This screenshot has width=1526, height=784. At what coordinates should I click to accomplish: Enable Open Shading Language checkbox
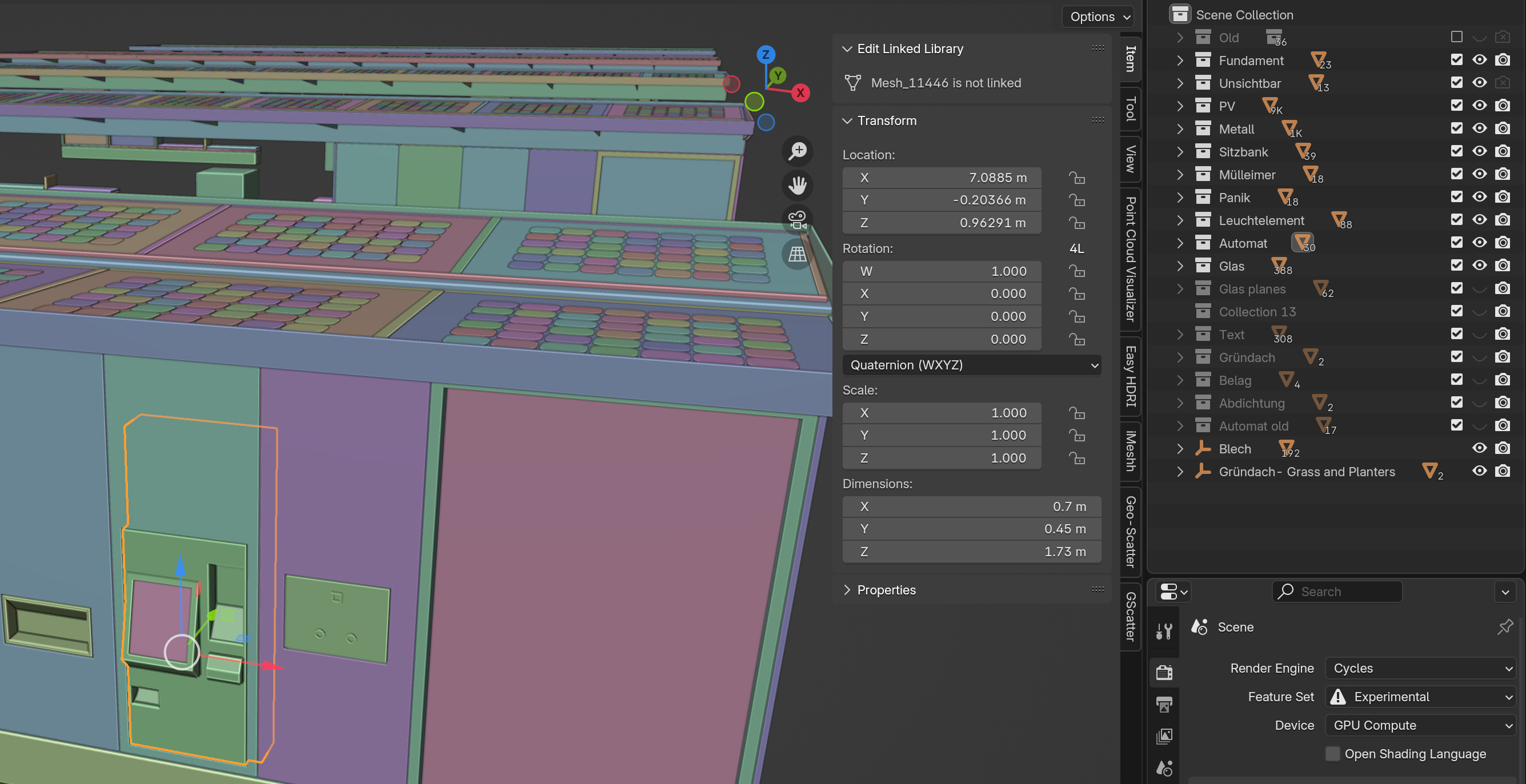[1332, 754]
